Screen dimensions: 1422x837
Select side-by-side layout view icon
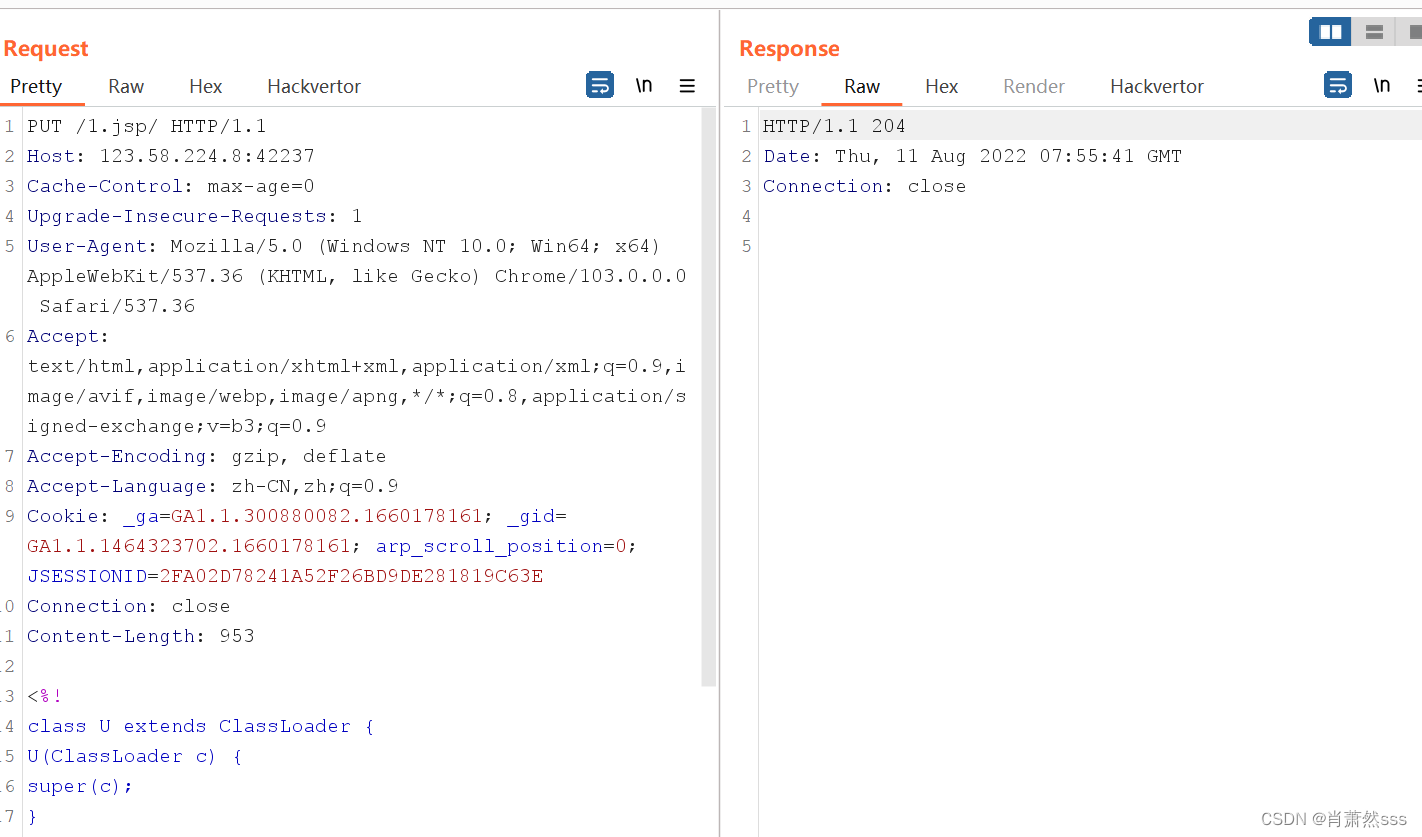coord(1330,32)
